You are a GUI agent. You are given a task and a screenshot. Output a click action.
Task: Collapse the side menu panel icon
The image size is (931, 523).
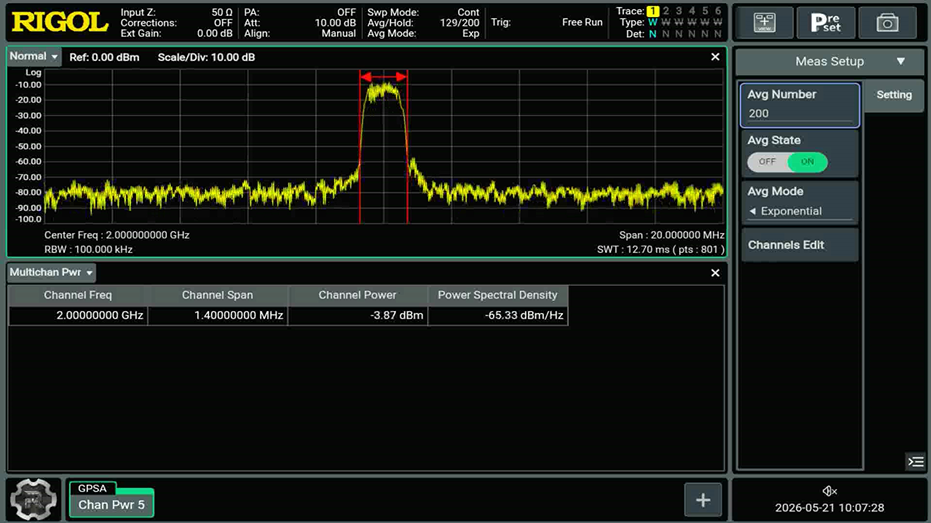click(x=915, y=461)
